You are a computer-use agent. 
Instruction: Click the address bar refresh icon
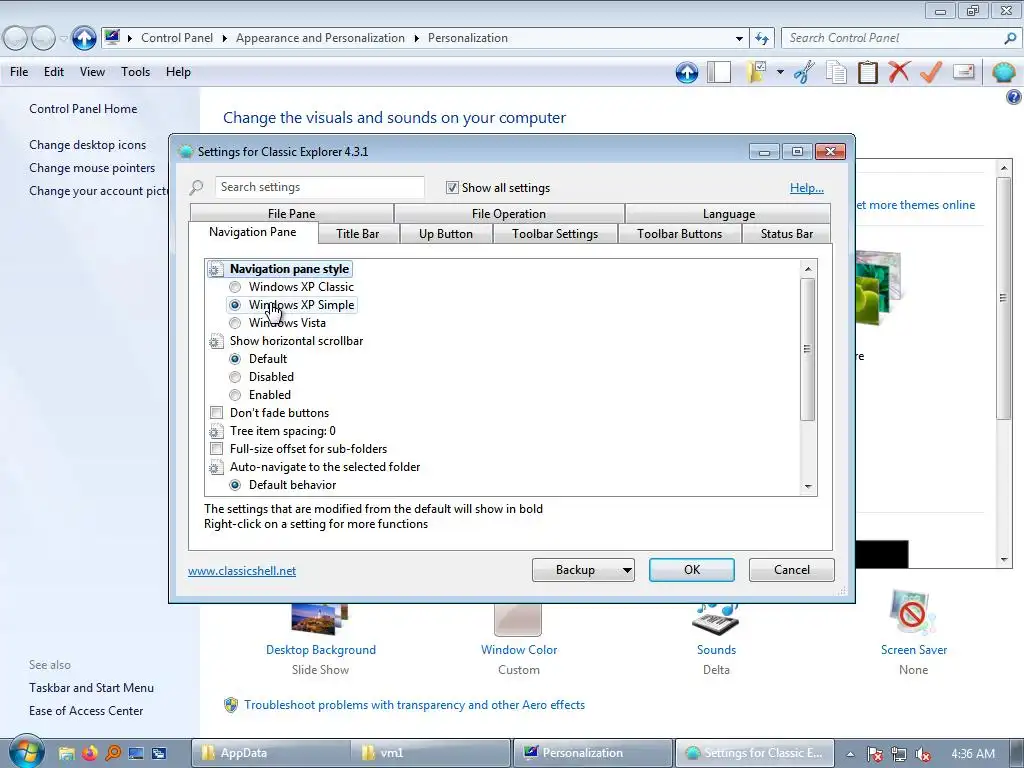(x=761, y=39)
